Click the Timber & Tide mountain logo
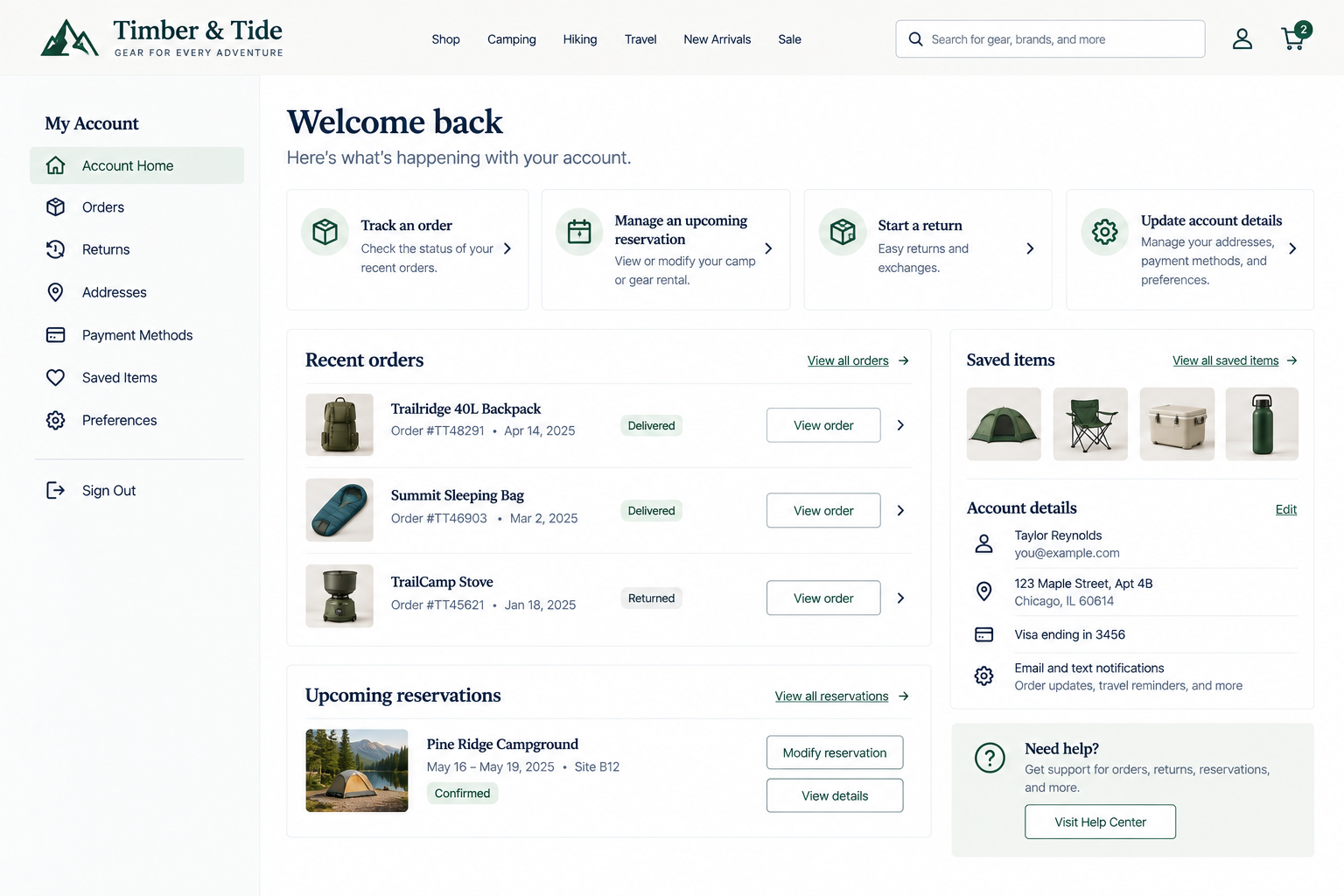Image resolution: width=1344 pixels, height=896 pixels. [69, 38]
